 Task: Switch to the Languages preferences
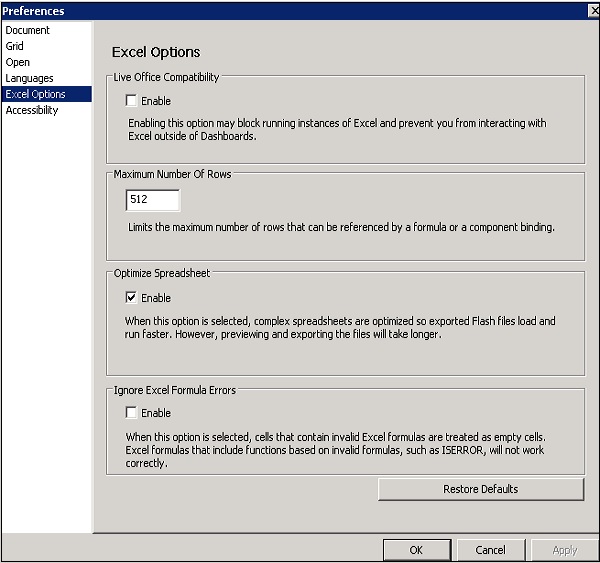tap(29, 78)
